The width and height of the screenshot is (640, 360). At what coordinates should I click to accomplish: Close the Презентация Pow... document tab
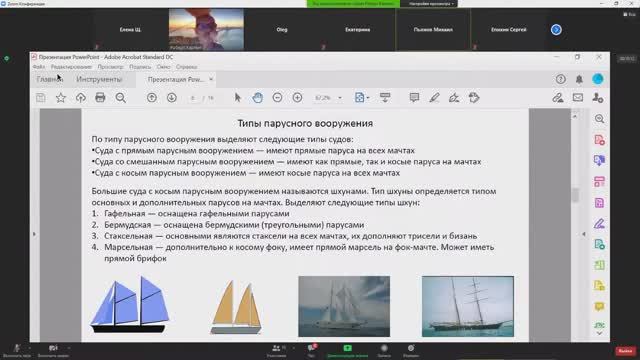tap(211, 79)
